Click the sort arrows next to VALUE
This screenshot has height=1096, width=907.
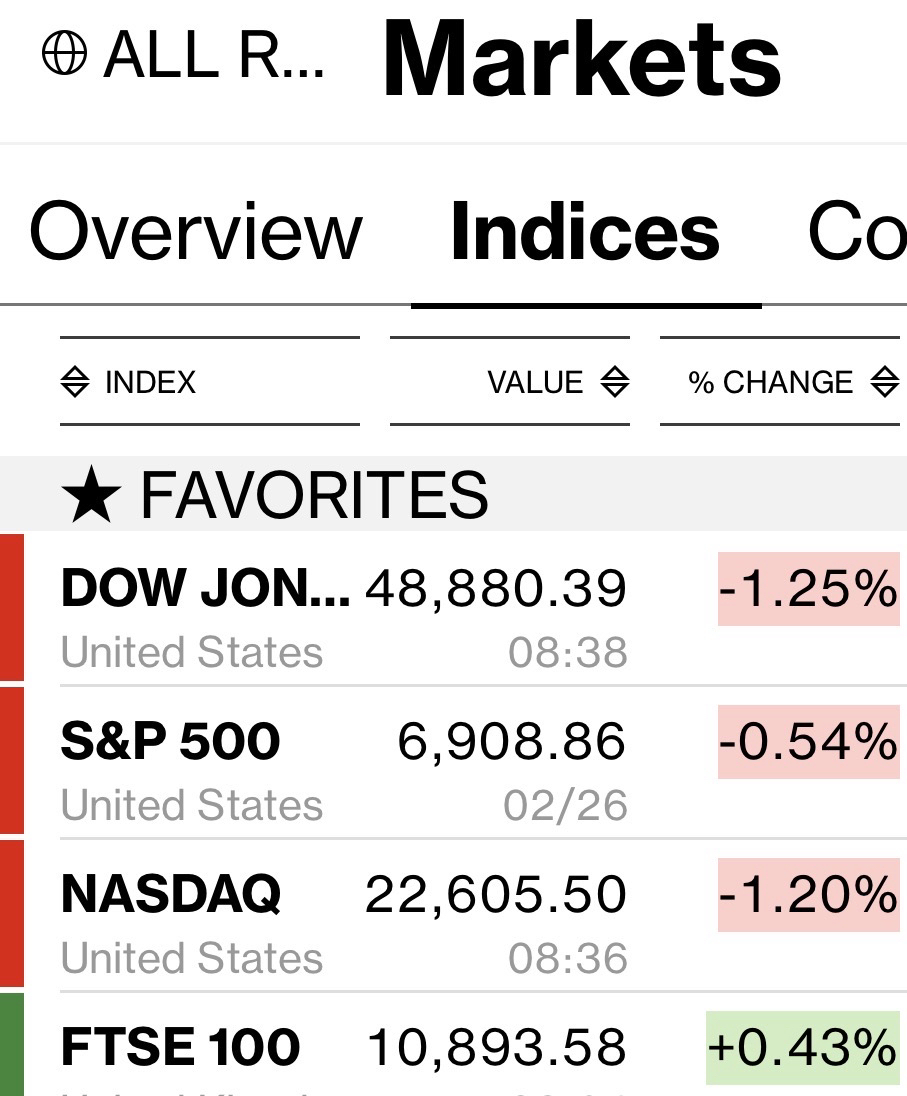point(614,382)
